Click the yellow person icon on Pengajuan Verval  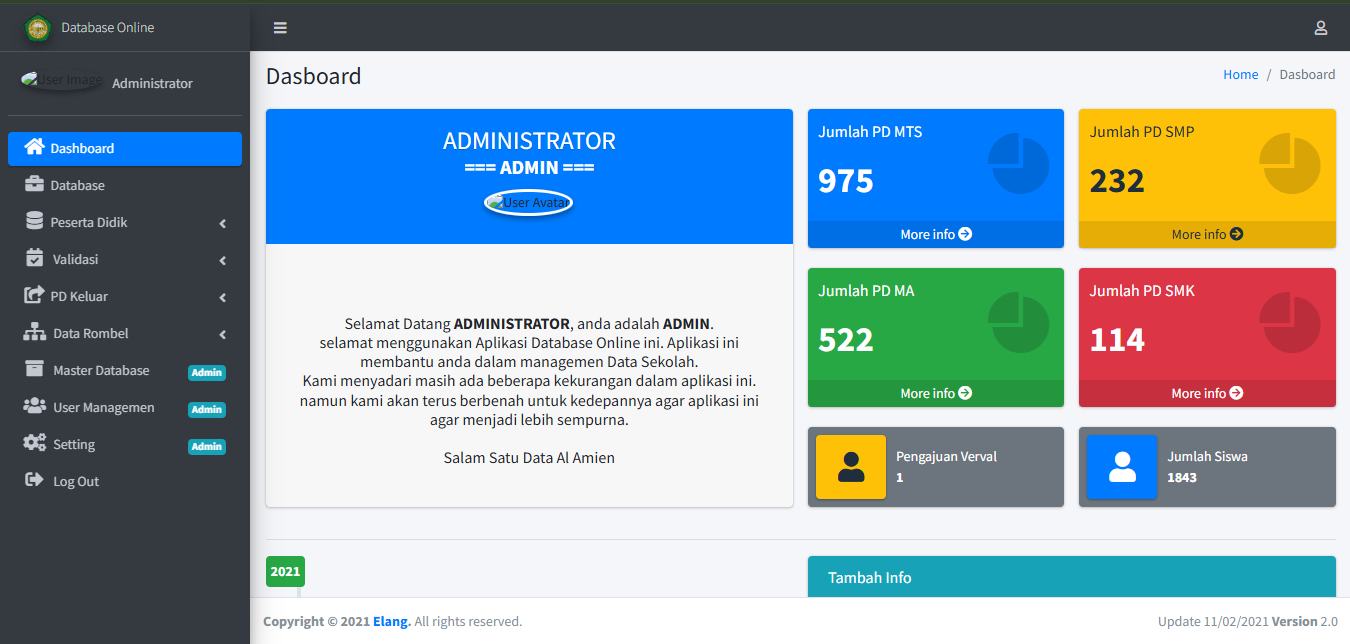[850, 466]
